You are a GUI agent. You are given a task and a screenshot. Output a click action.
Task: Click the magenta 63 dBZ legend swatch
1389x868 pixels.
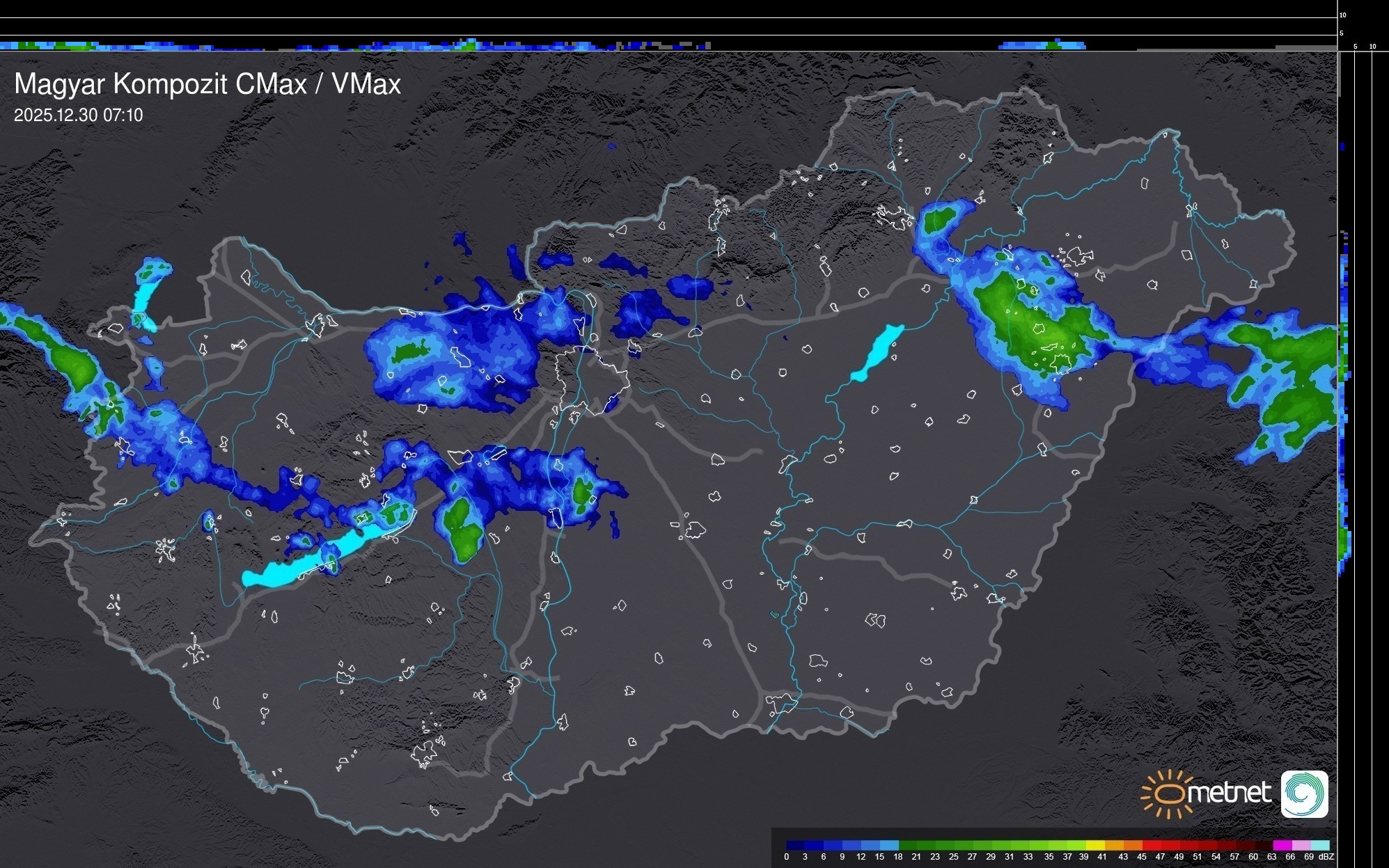coord(1281,845)
